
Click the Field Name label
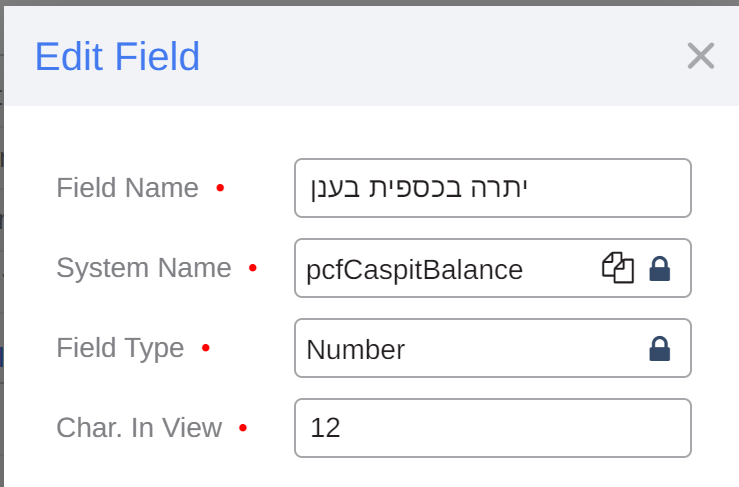tap(127, 188)
